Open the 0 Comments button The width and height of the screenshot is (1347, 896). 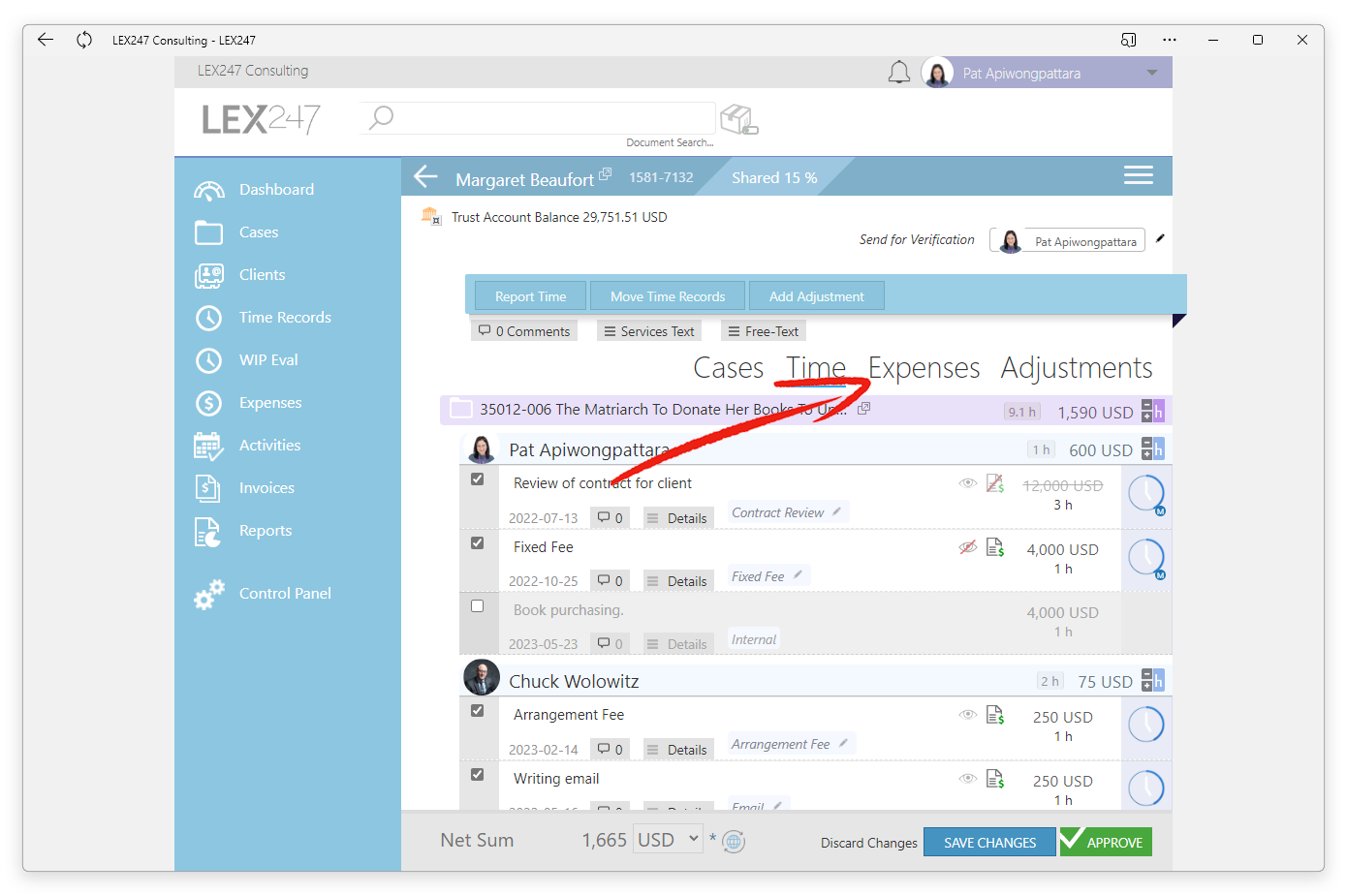pos(524,331)
